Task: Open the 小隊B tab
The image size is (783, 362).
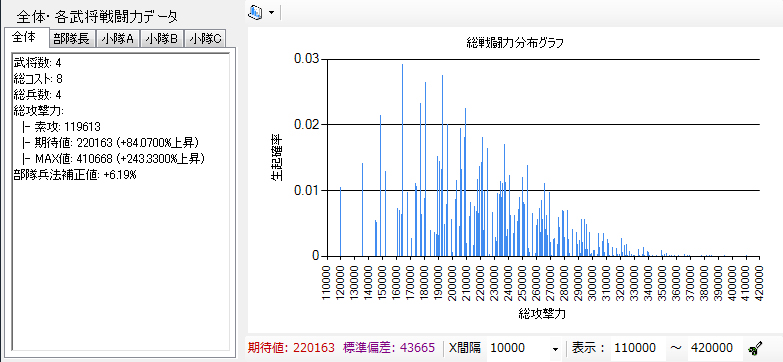Action: click(x=162, y=39)
